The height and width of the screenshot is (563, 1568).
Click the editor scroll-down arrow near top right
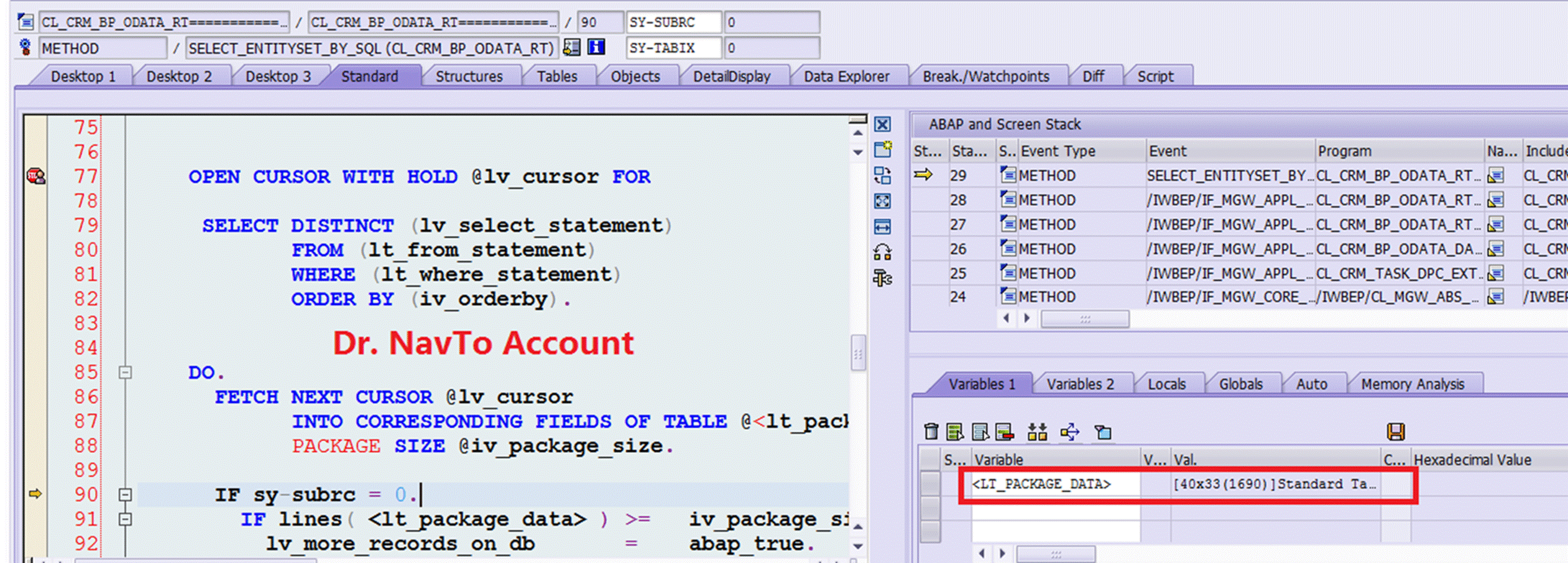tap(858, 152)
